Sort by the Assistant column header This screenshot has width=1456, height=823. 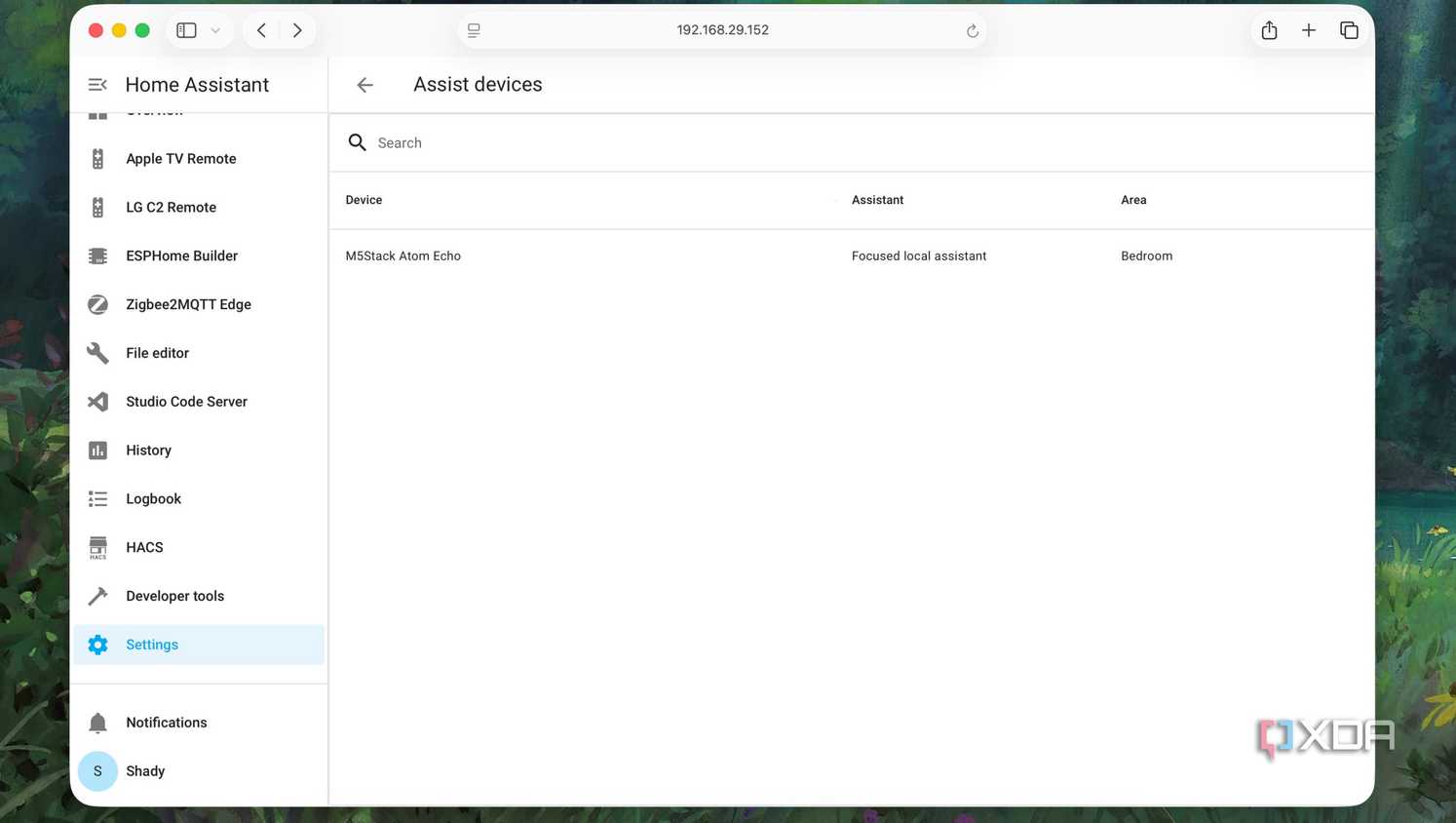click(877, 200)
